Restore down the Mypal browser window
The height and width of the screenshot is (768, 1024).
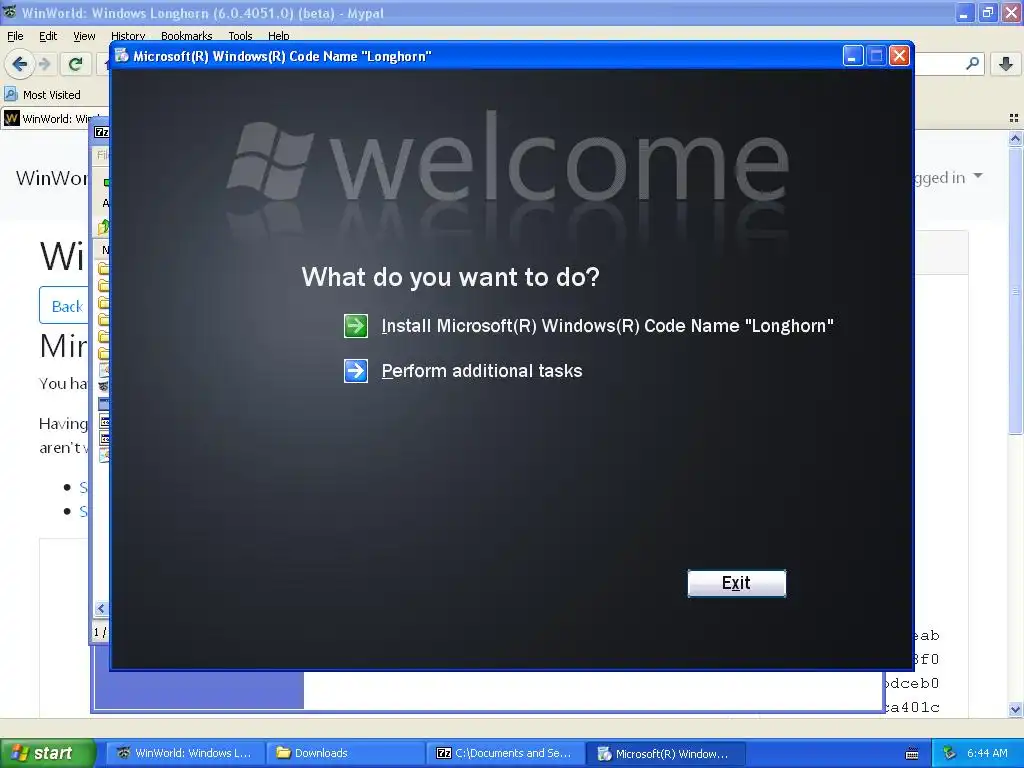(988, 12)
